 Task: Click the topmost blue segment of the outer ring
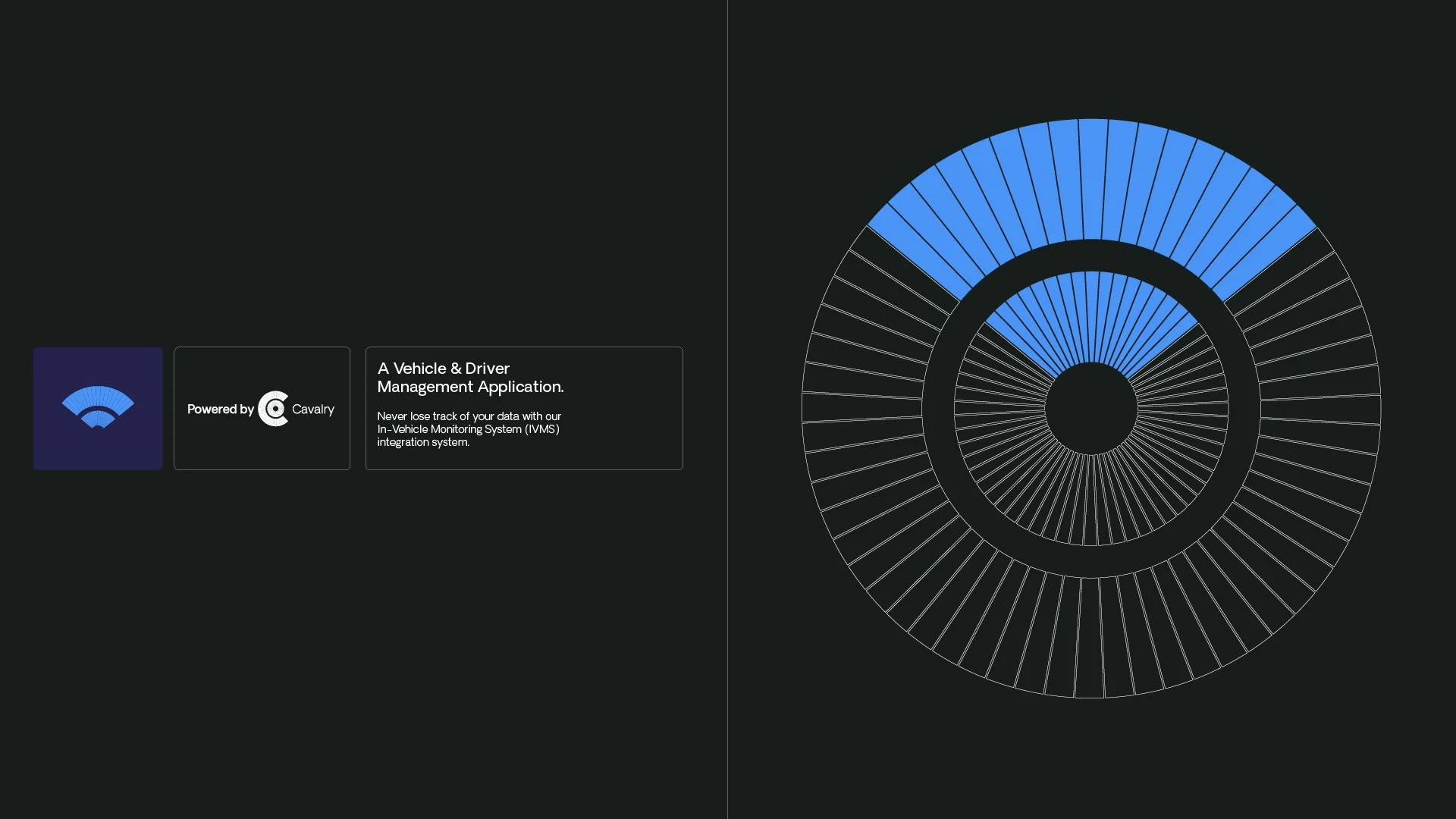tap(1093, 178)
